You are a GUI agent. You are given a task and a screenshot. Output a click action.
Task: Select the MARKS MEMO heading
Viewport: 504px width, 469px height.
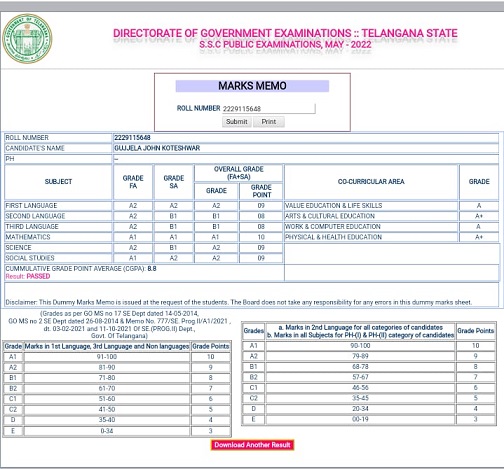(252, 86)
